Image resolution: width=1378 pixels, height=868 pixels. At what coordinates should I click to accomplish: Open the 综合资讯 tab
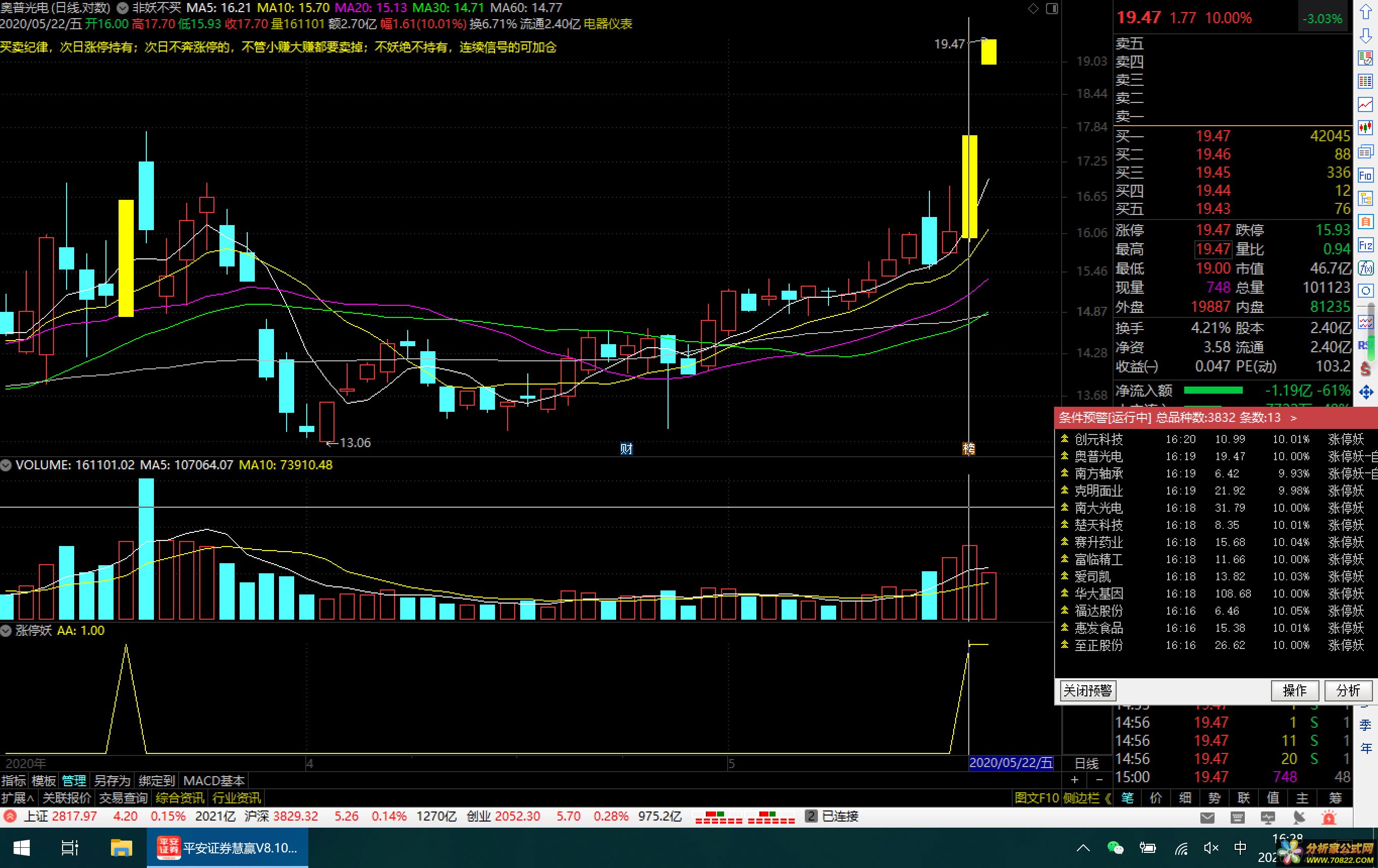[180, 798]
